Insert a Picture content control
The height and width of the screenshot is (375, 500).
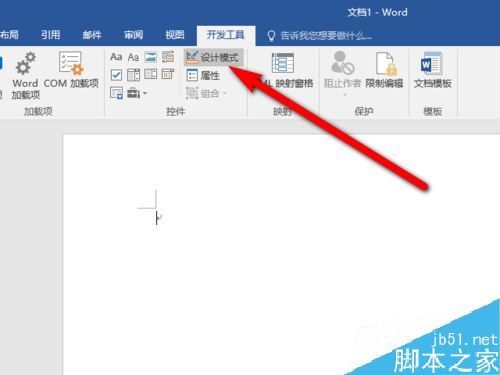pos(151,57)
